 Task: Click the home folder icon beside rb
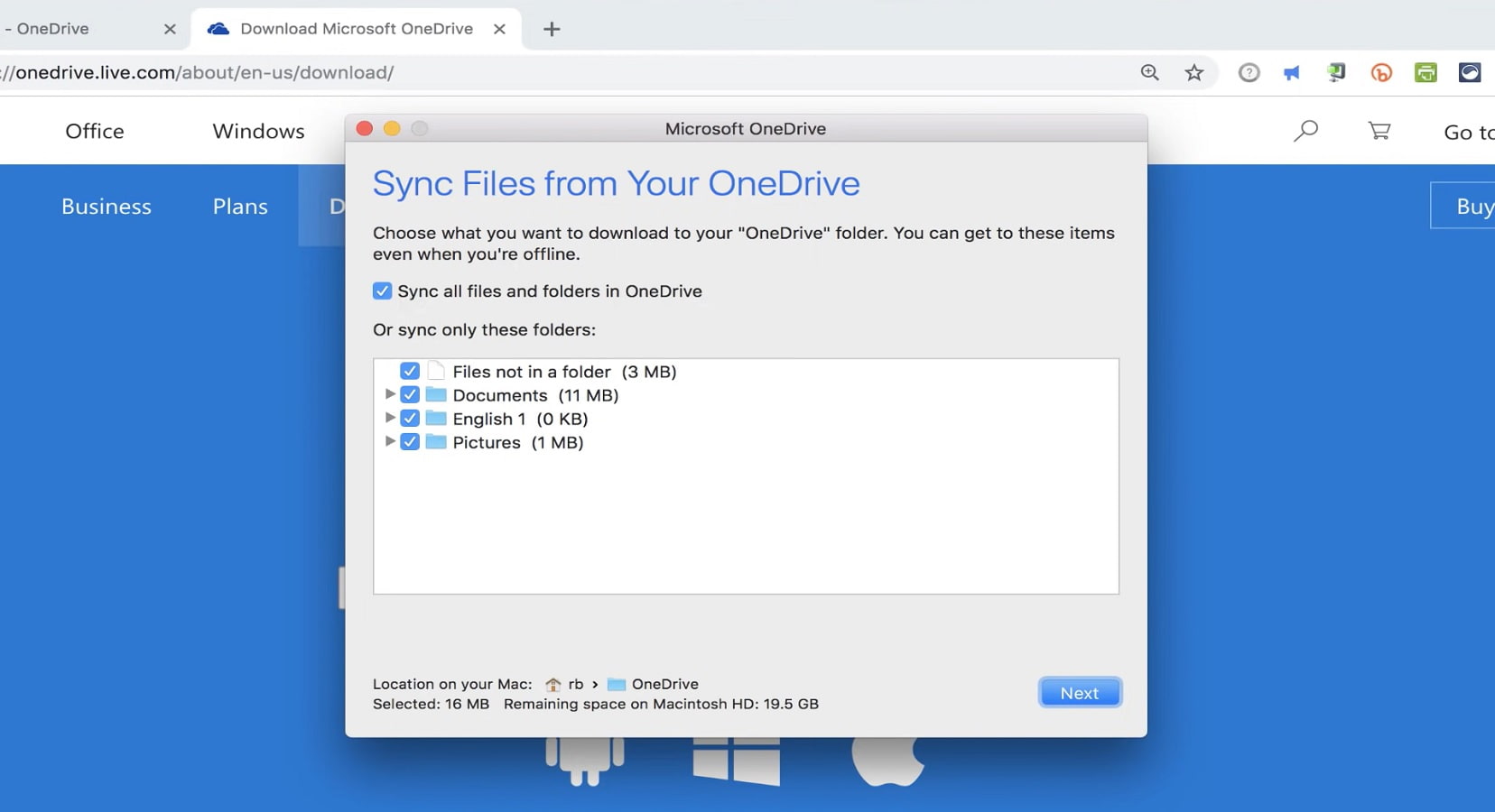point(552,685)
